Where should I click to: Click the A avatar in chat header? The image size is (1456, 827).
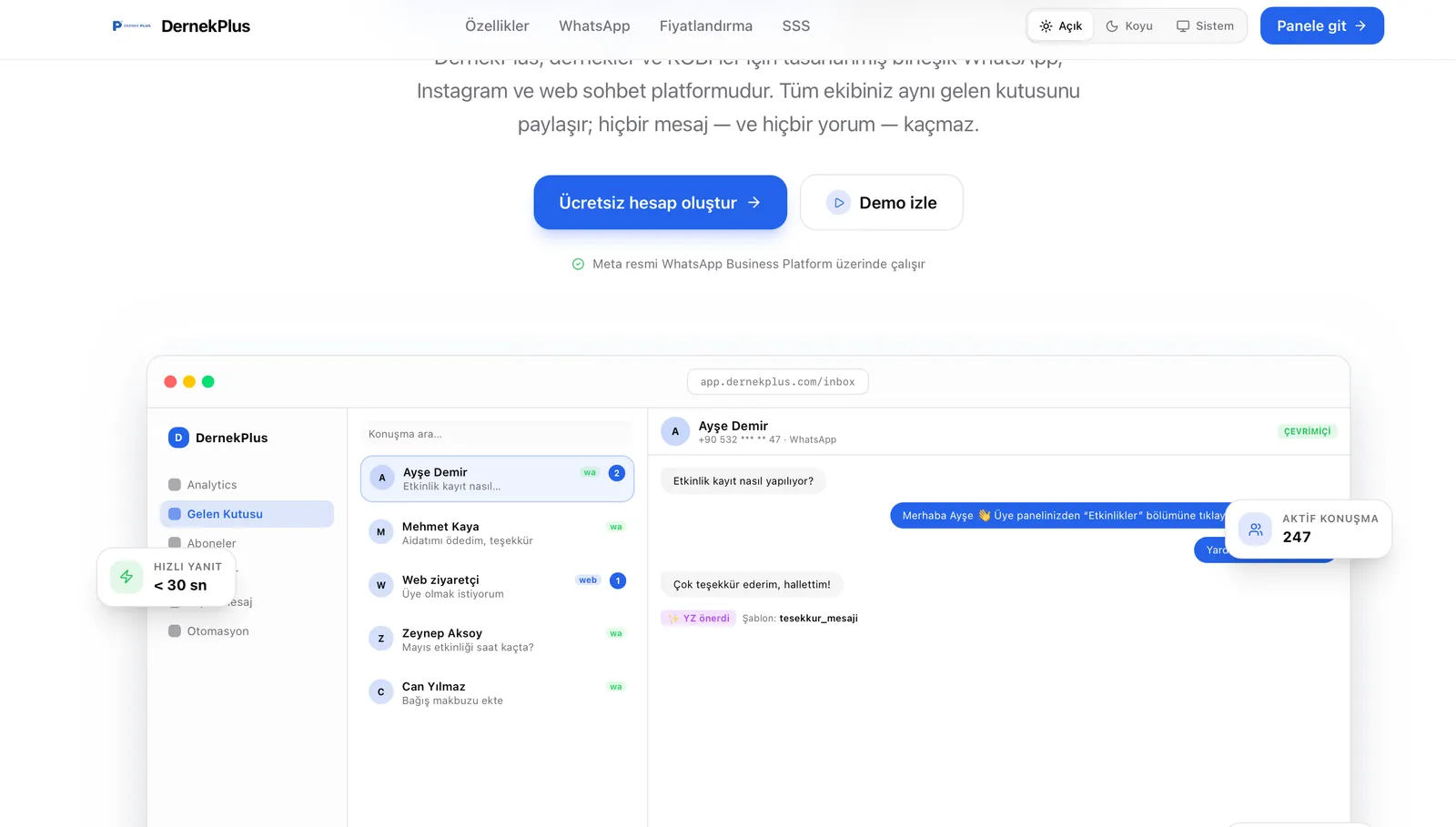point(675,432)
